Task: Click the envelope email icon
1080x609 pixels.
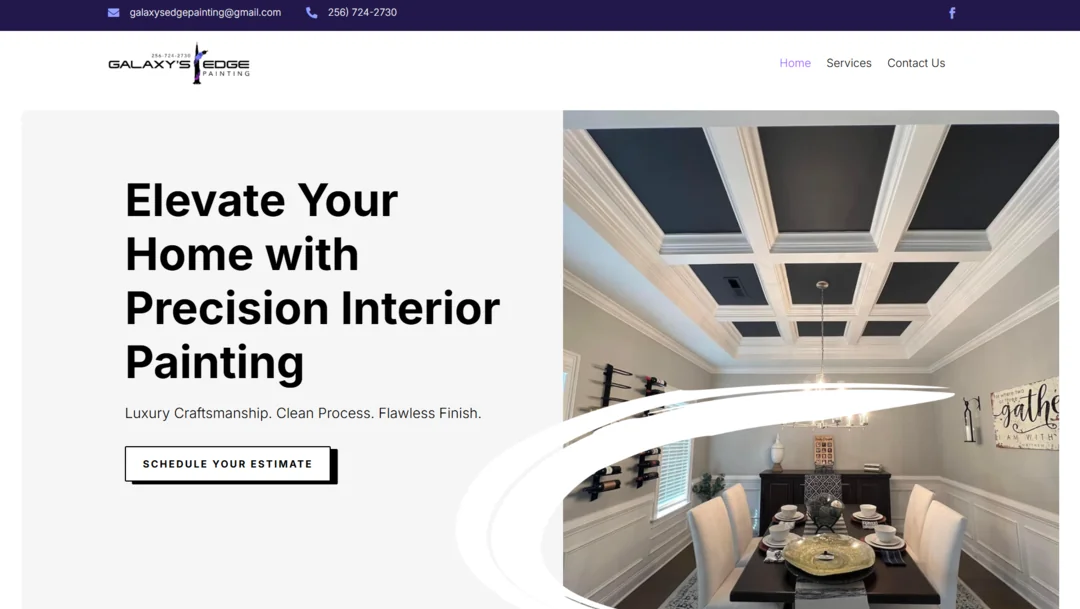Action: coord(114,12)
